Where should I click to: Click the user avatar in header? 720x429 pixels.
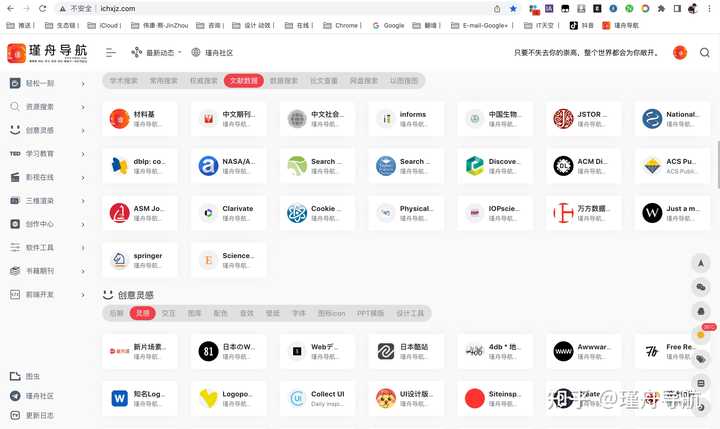(680, 53)
